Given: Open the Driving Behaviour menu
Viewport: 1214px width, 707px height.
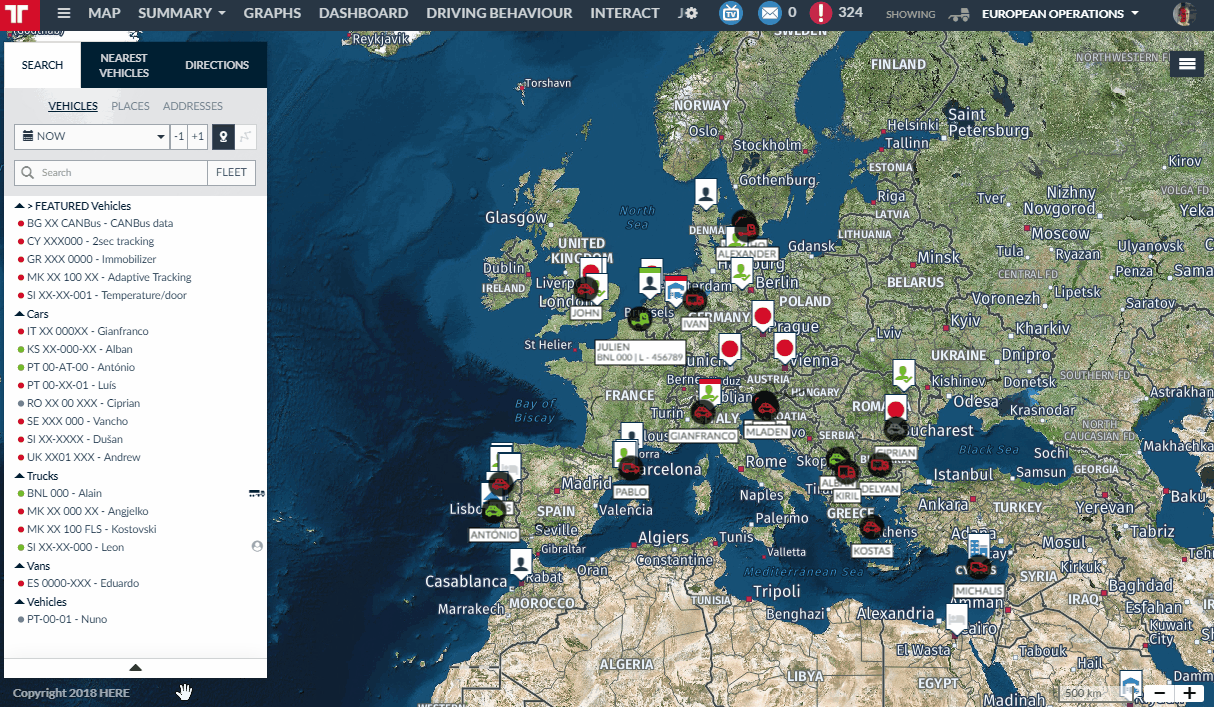Looking at the screenshot, I should click(x=499, y=14).
